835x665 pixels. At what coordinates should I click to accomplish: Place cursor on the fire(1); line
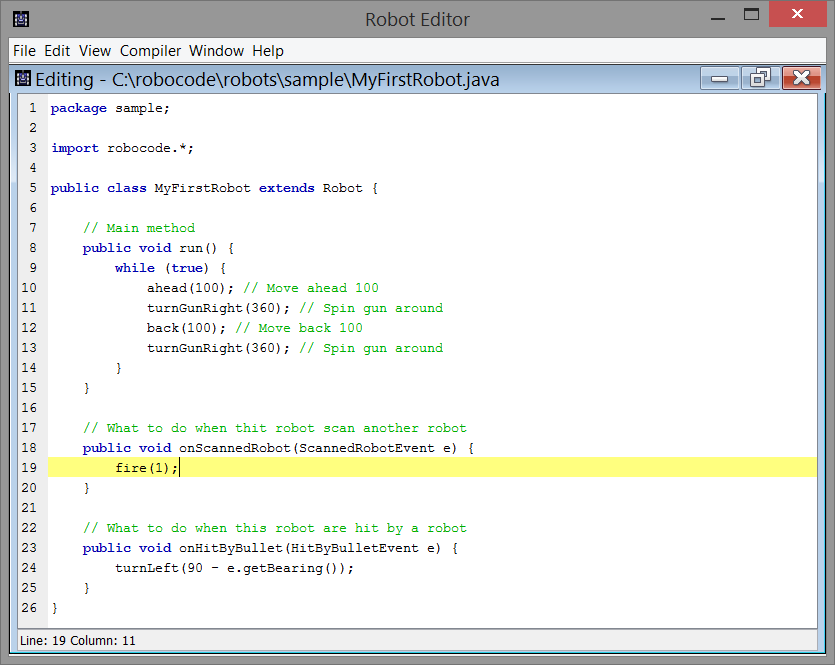[x=146, y=468]
